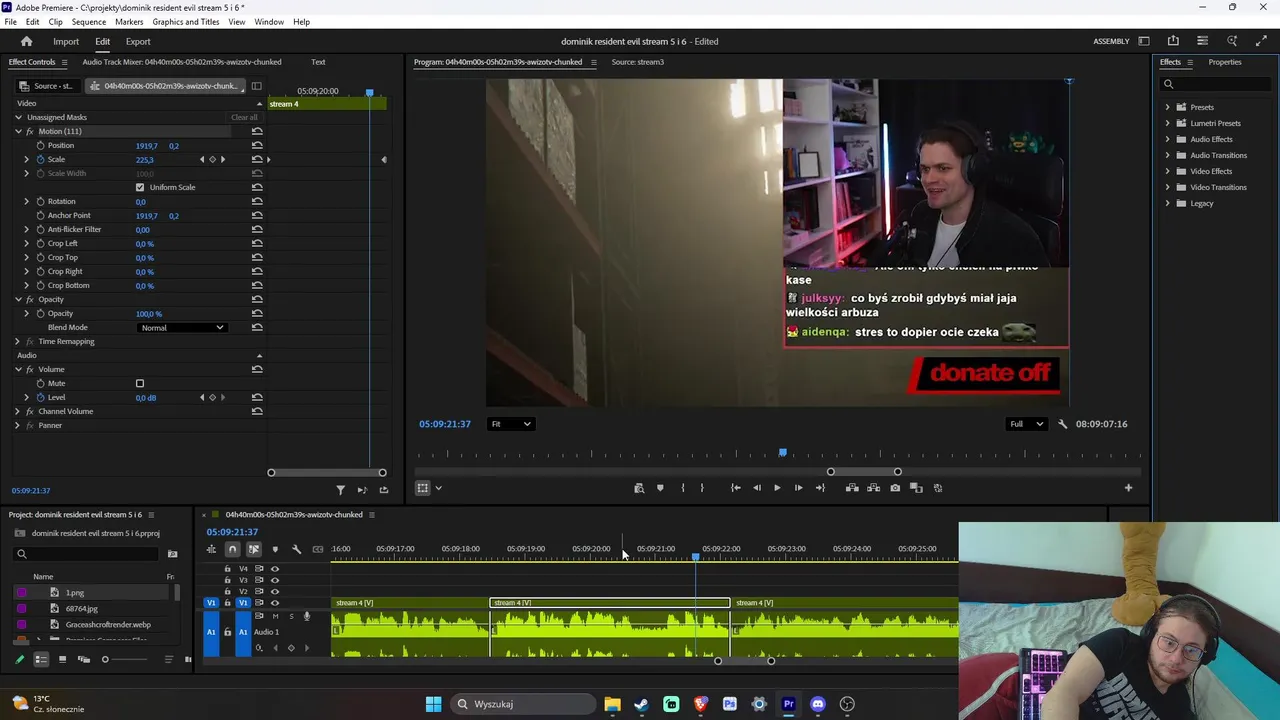
Task: Open the Premiere Pro taskbar icon
Action: [x=788, y=704]
